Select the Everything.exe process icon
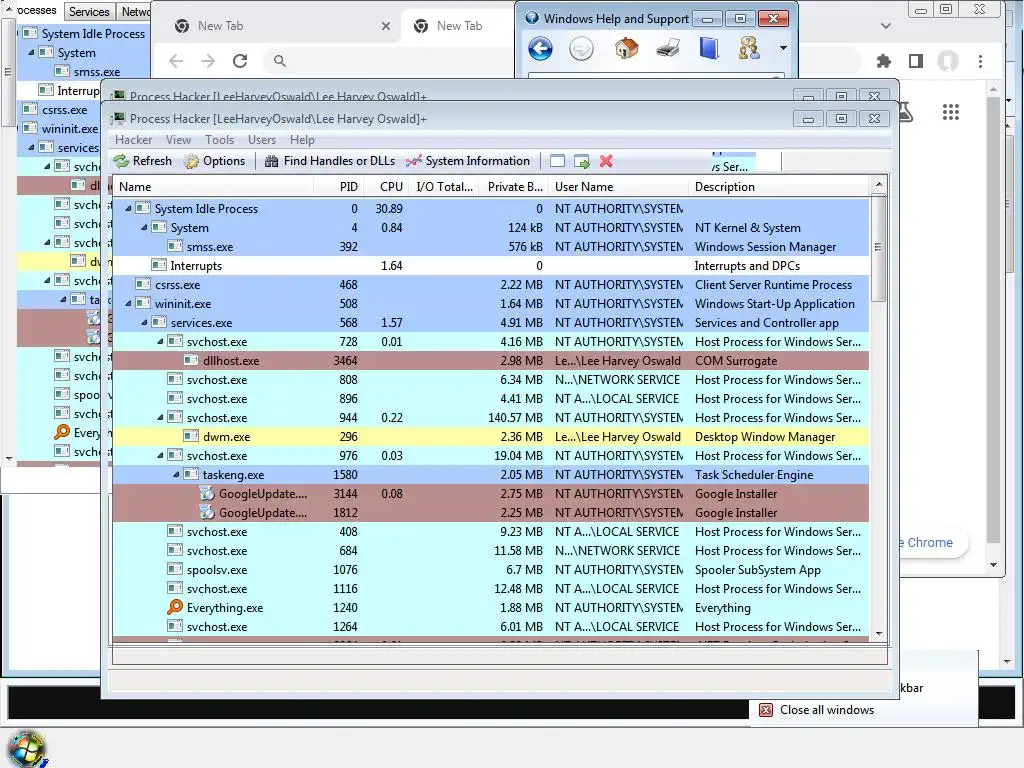The width and height of the screenshot is (1024, 768). coord(174,607)
